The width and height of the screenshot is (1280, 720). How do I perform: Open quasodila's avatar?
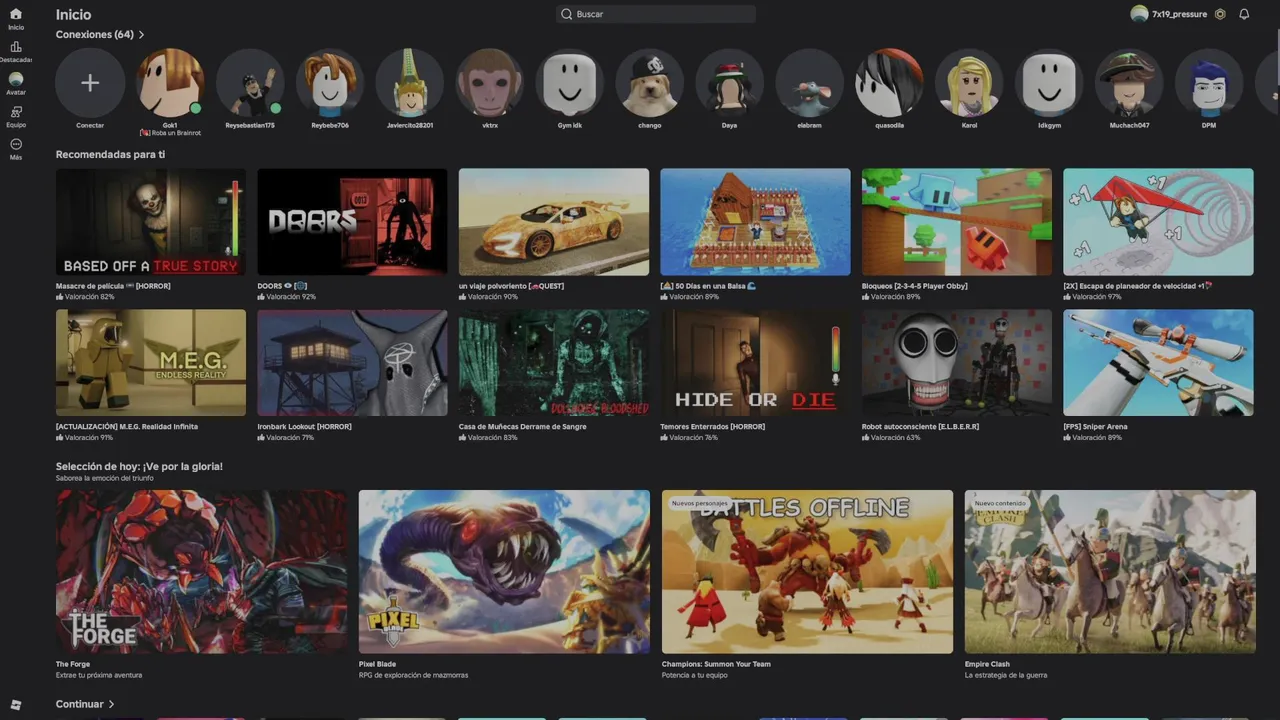pyautogui.click(x=889, y=83)
